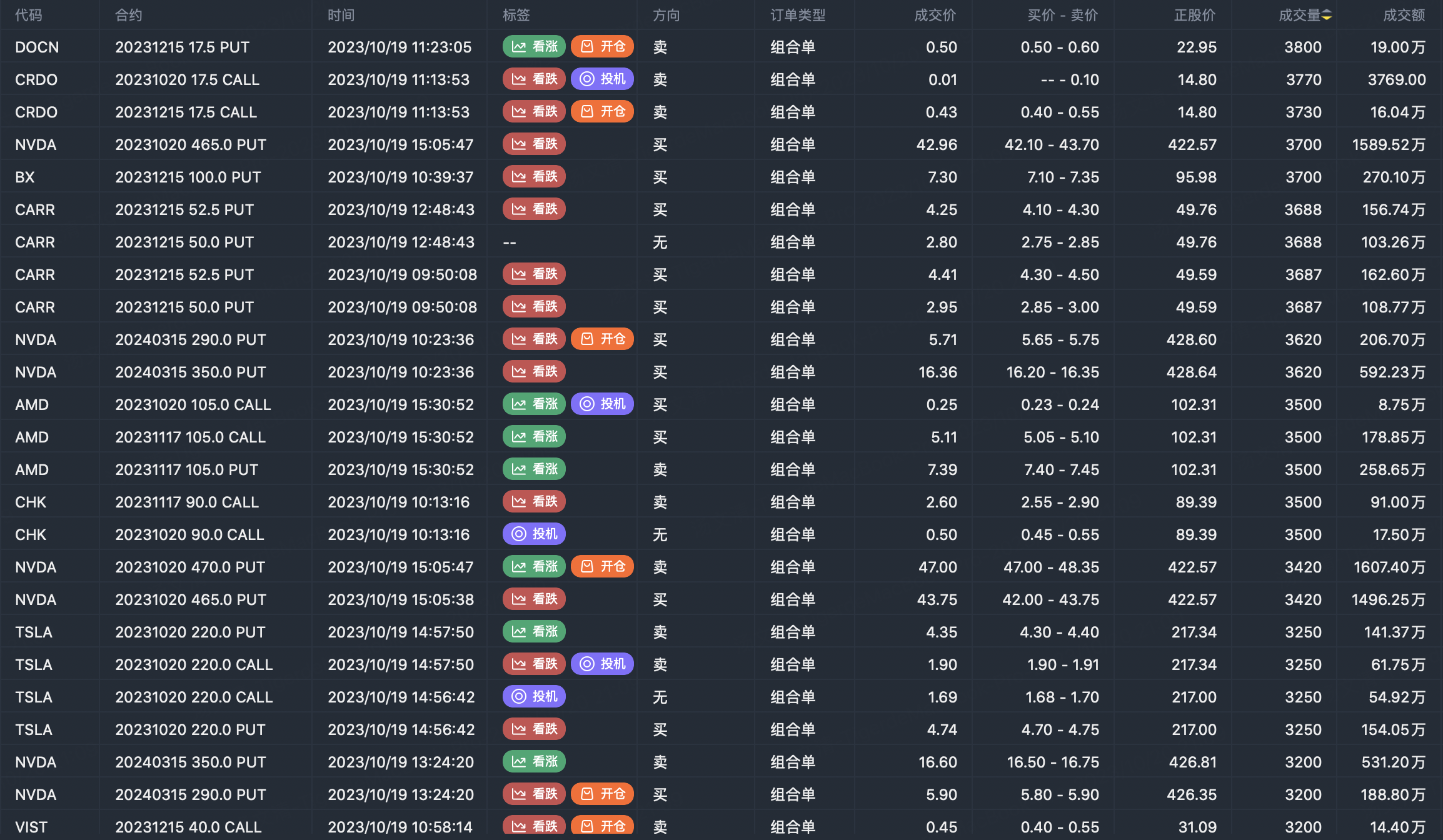
Task: Click the 看涨 tag on TSLA 14:57:50 220.0 PUT
Action: pyautogui.click(x=534, y=631)
